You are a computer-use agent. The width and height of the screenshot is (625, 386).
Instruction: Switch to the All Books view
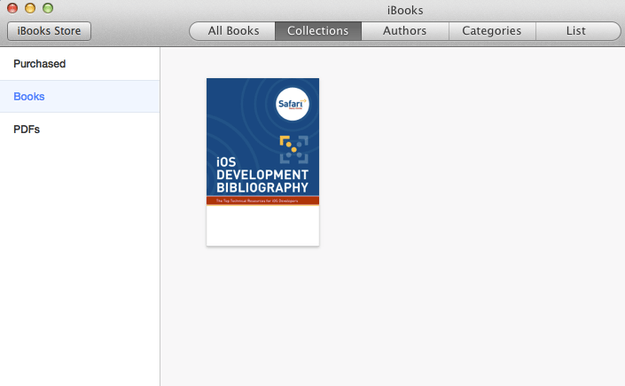coord(232,31)
